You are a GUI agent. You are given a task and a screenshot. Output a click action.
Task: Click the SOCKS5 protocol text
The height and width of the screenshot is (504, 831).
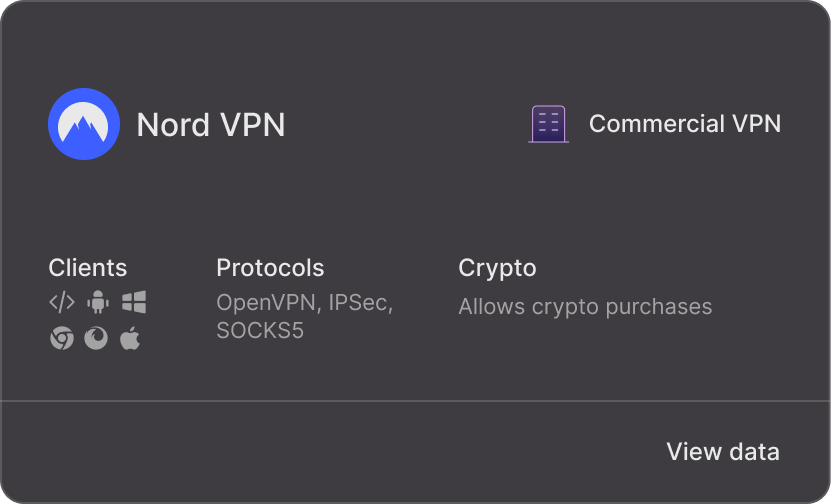(x=260, y=330)
